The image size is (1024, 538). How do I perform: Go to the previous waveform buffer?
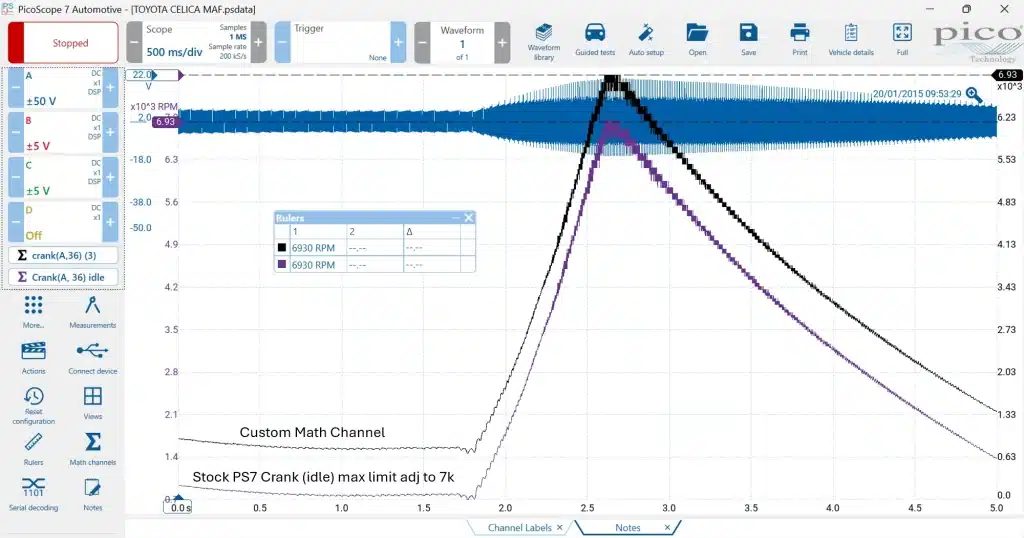422,42
